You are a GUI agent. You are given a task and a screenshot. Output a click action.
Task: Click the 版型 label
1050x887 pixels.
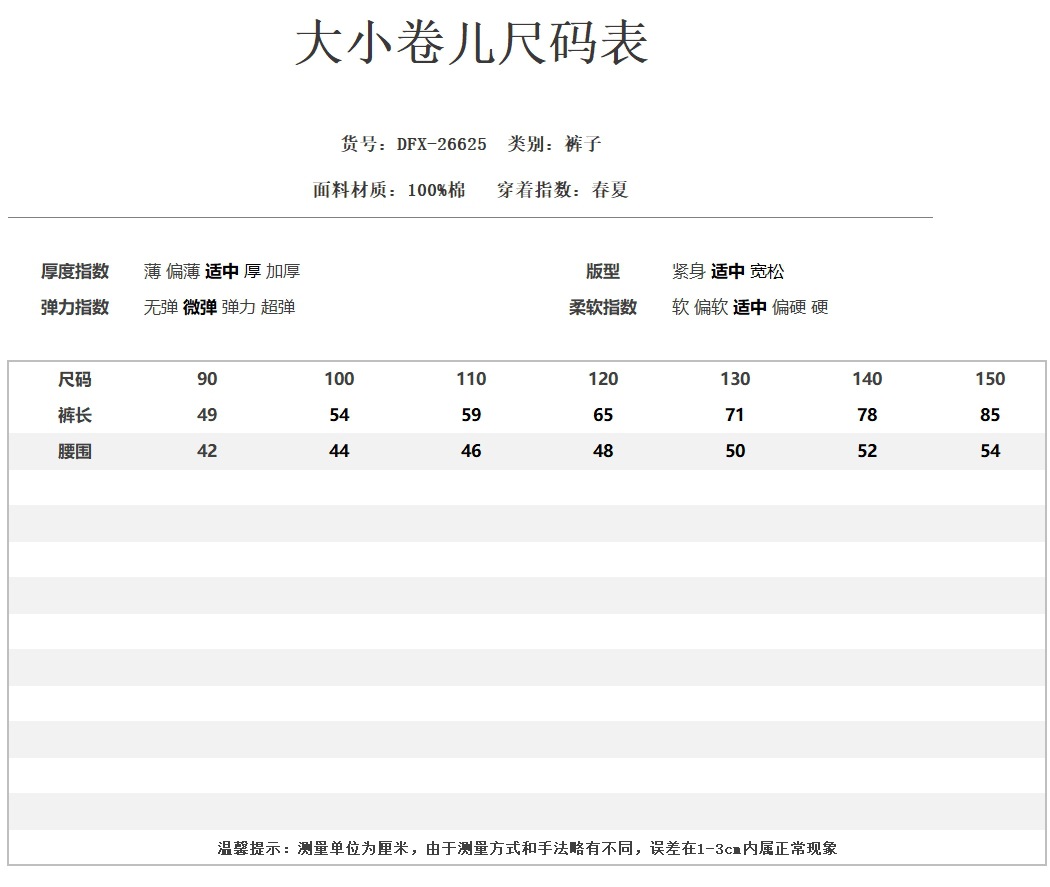tap(603, 271)
